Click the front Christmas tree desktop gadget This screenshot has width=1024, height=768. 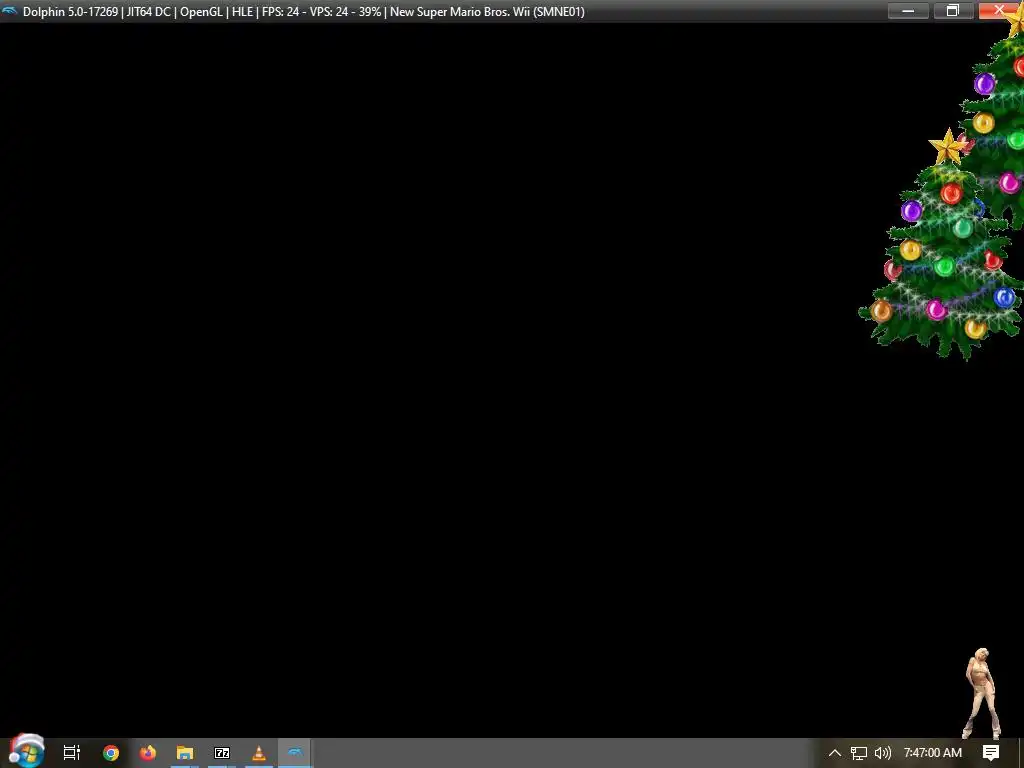click(x=940, y=245)
